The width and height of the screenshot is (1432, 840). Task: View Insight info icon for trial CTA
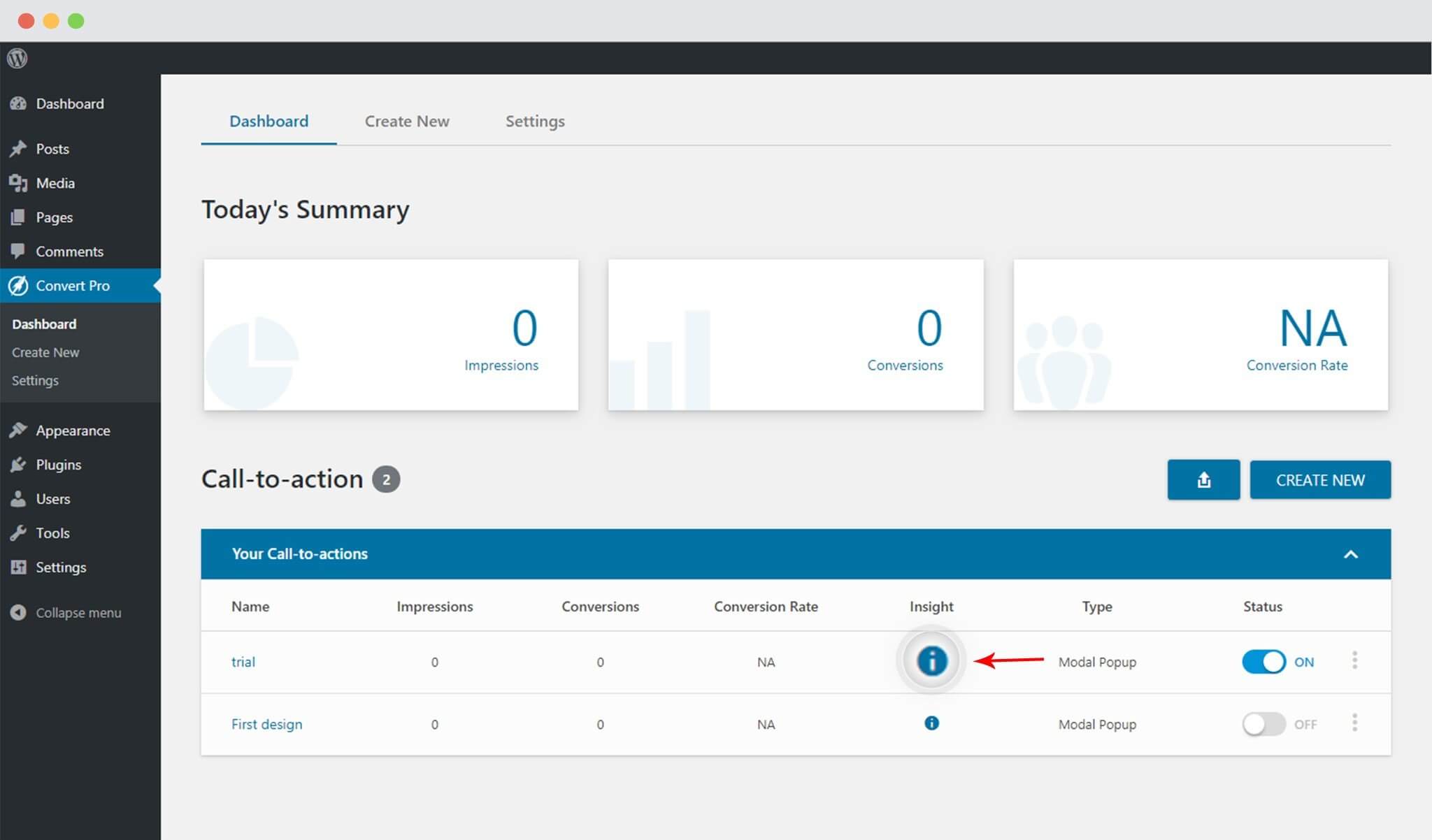point(931,661)
